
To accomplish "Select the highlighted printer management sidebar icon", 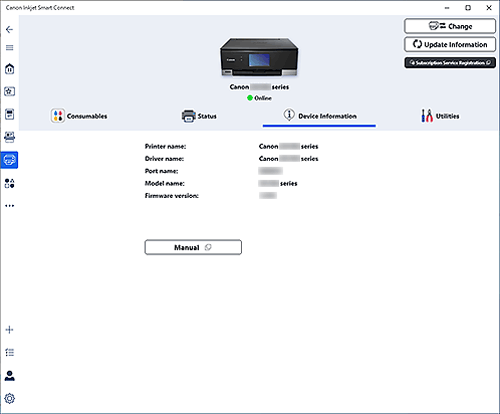I will point(9,160).
